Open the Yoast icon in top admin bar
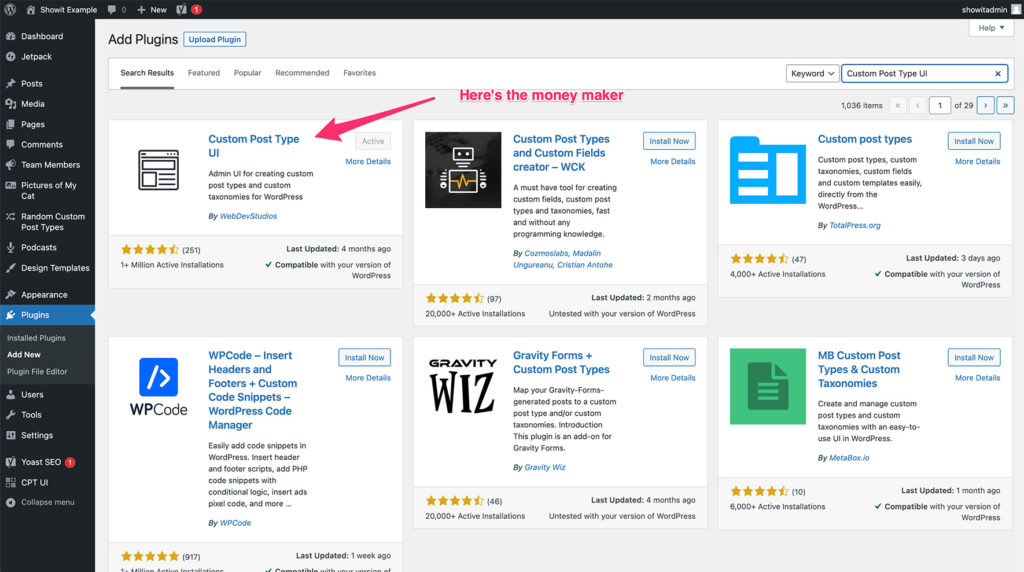This screenshot has height=572, width=1024. point(180,10)
